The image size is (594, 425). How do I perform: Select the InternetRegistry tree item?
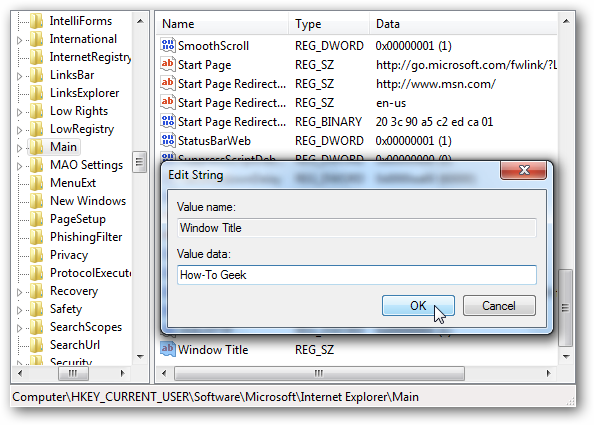[x=91, y=57]
